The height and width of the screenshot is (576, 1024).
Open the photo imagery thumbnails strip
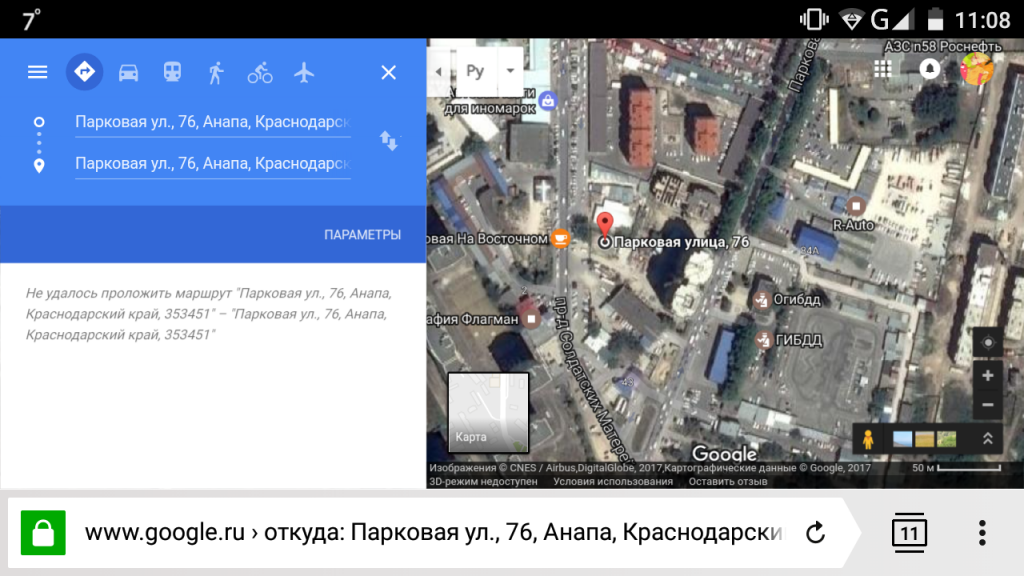coord(924,440)
